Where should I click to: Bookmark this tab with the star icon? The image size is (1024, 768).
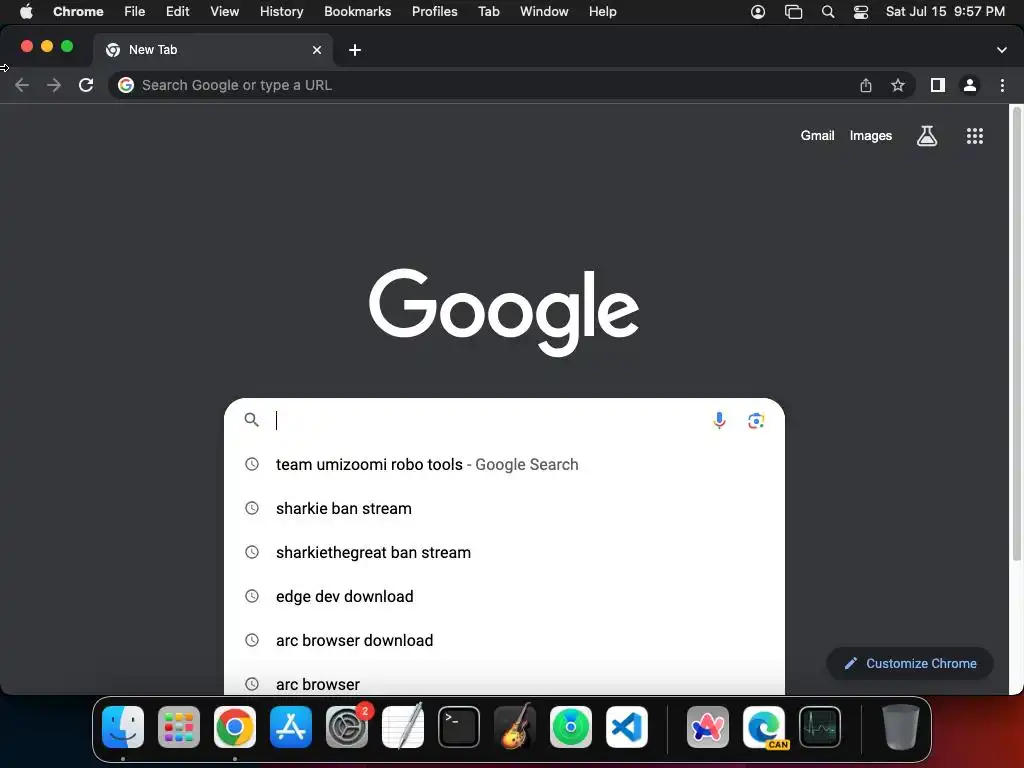click(x=898, y=85)
